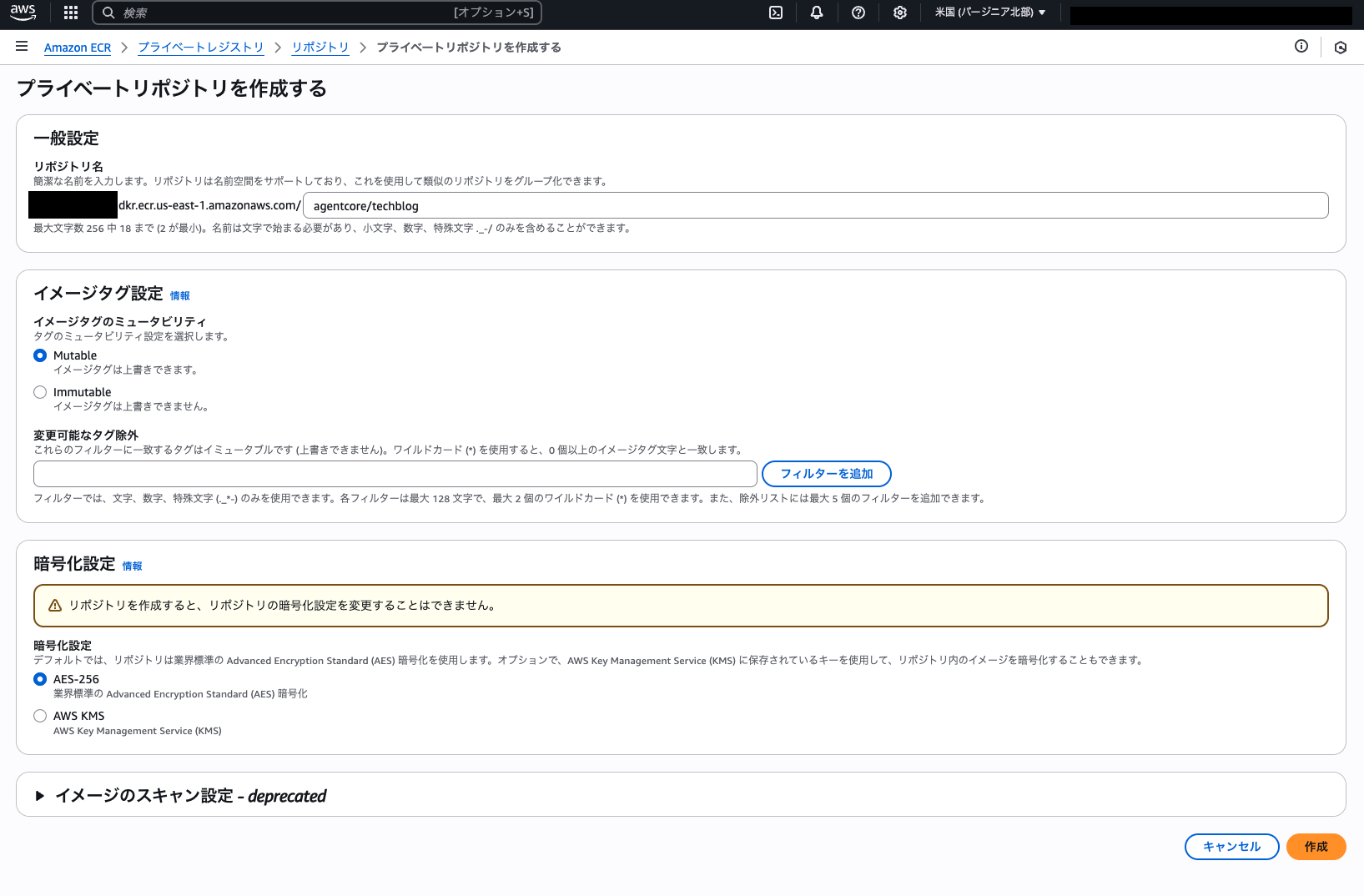
Task: Click the 一般設定 section heading
Action: (67, 138)
